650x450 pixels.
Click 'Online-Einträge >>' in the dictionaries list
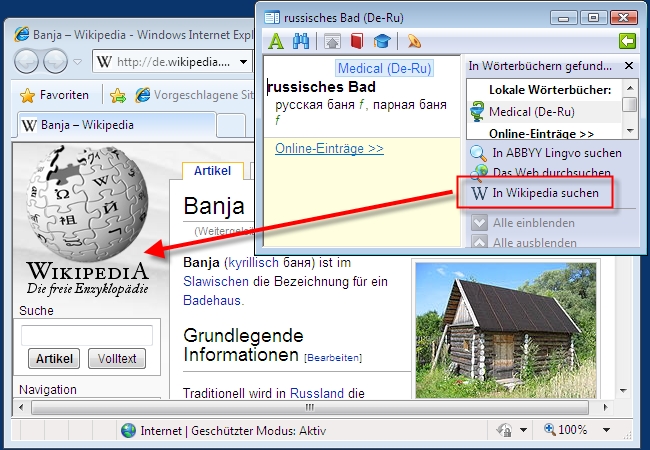pos(541,133)
